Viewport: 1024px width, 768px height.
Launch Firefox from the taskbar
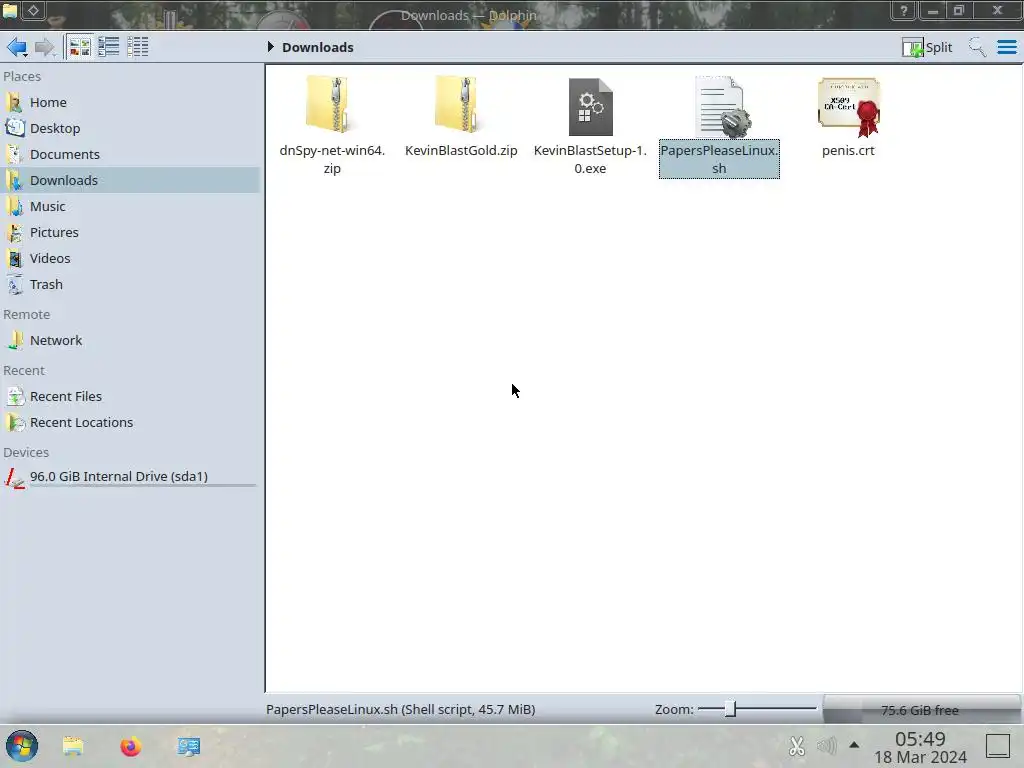pos(131,746)
